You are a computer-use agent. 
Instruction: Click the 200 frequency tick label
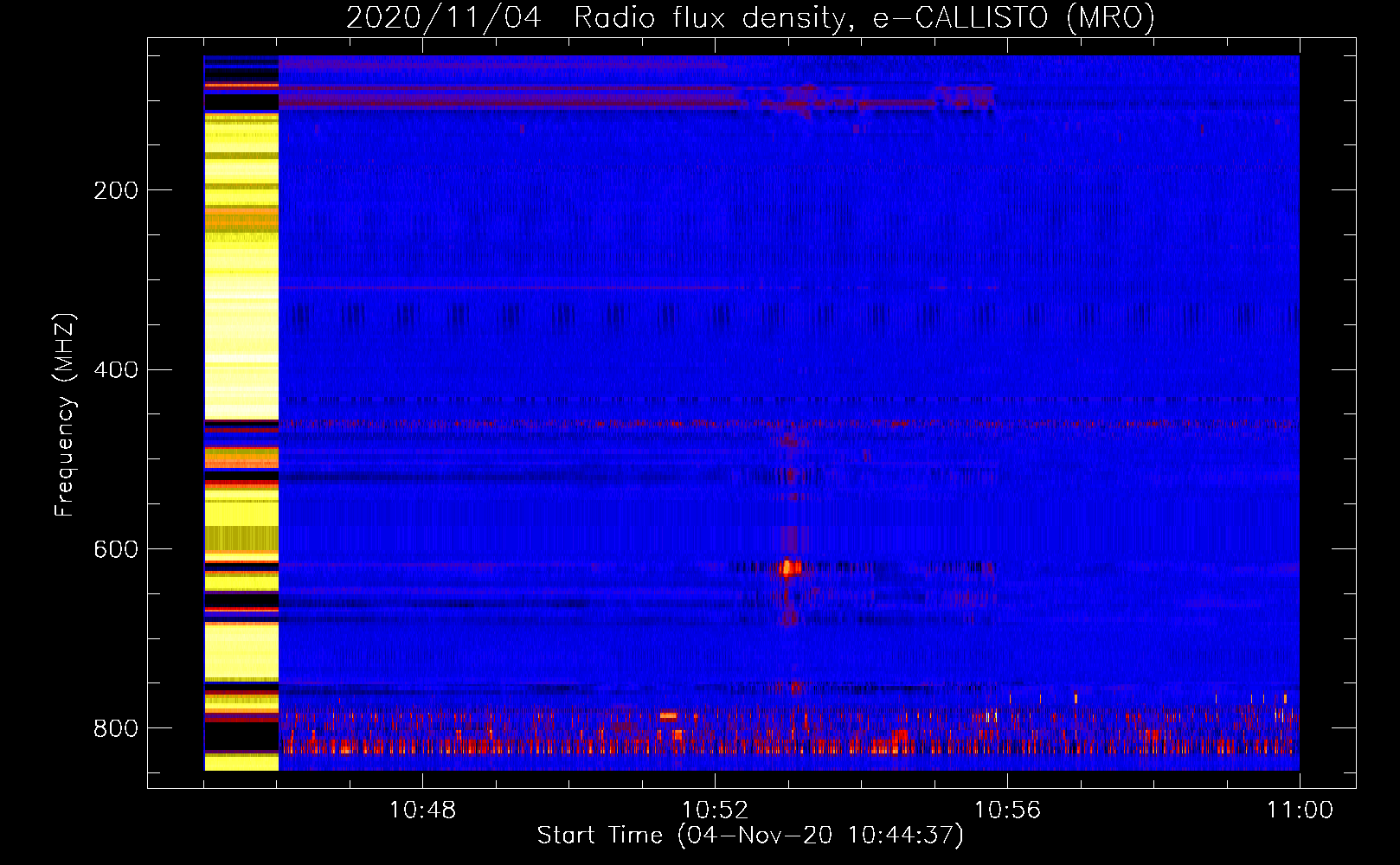click(115, 190)
